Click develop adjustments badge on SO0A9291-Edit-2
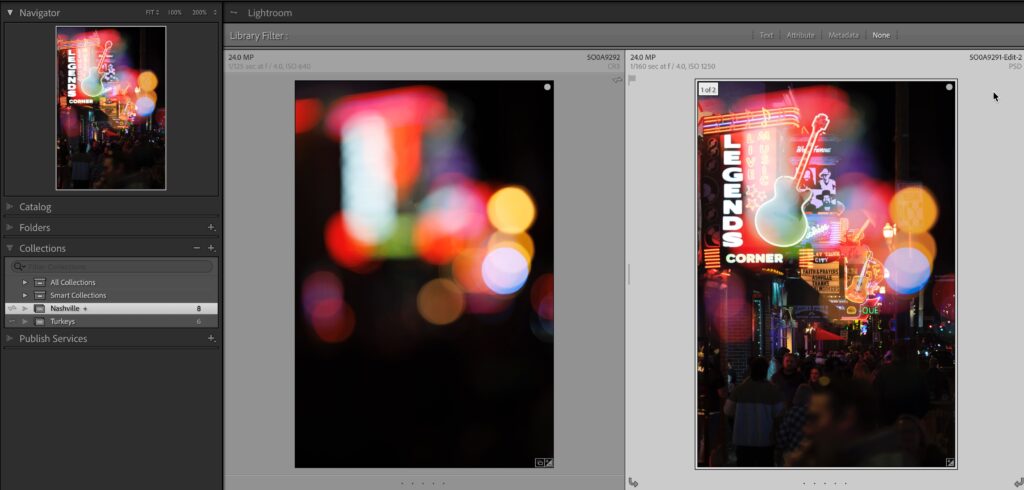 pos(950,462)
